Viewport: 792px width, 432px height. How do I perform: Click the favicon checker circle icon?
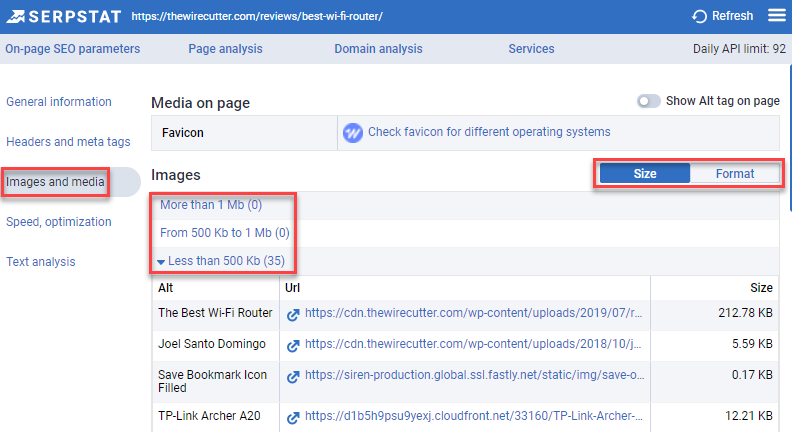pyautogui.click(x=352, y=132)
